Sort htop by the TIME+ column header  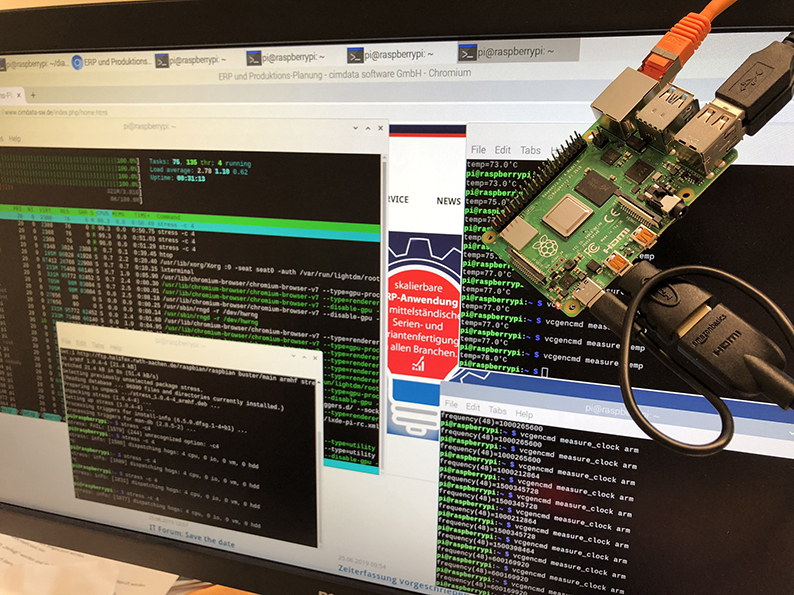[x=141, y=216]
